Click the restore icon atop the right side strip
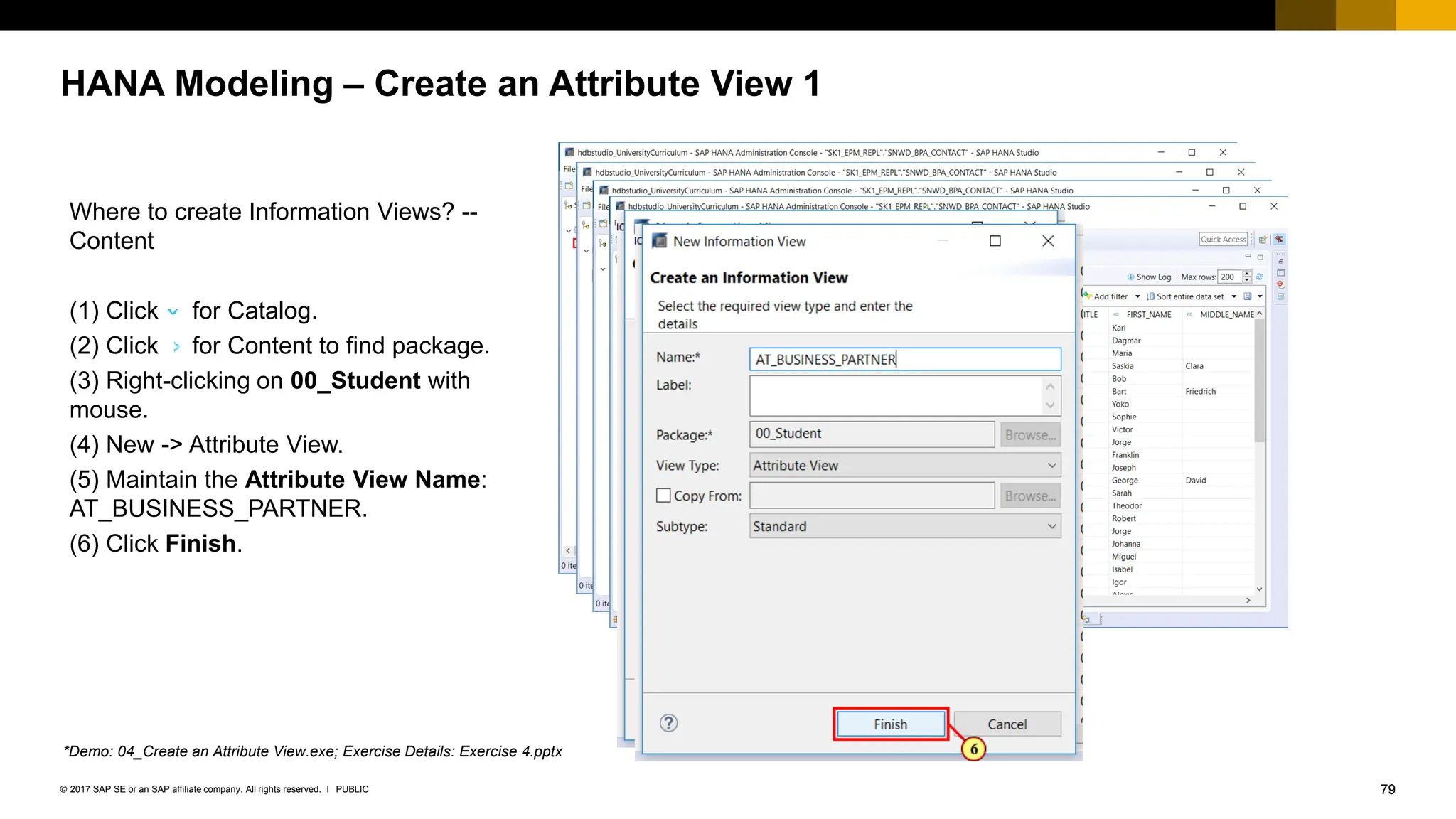 1280,261
